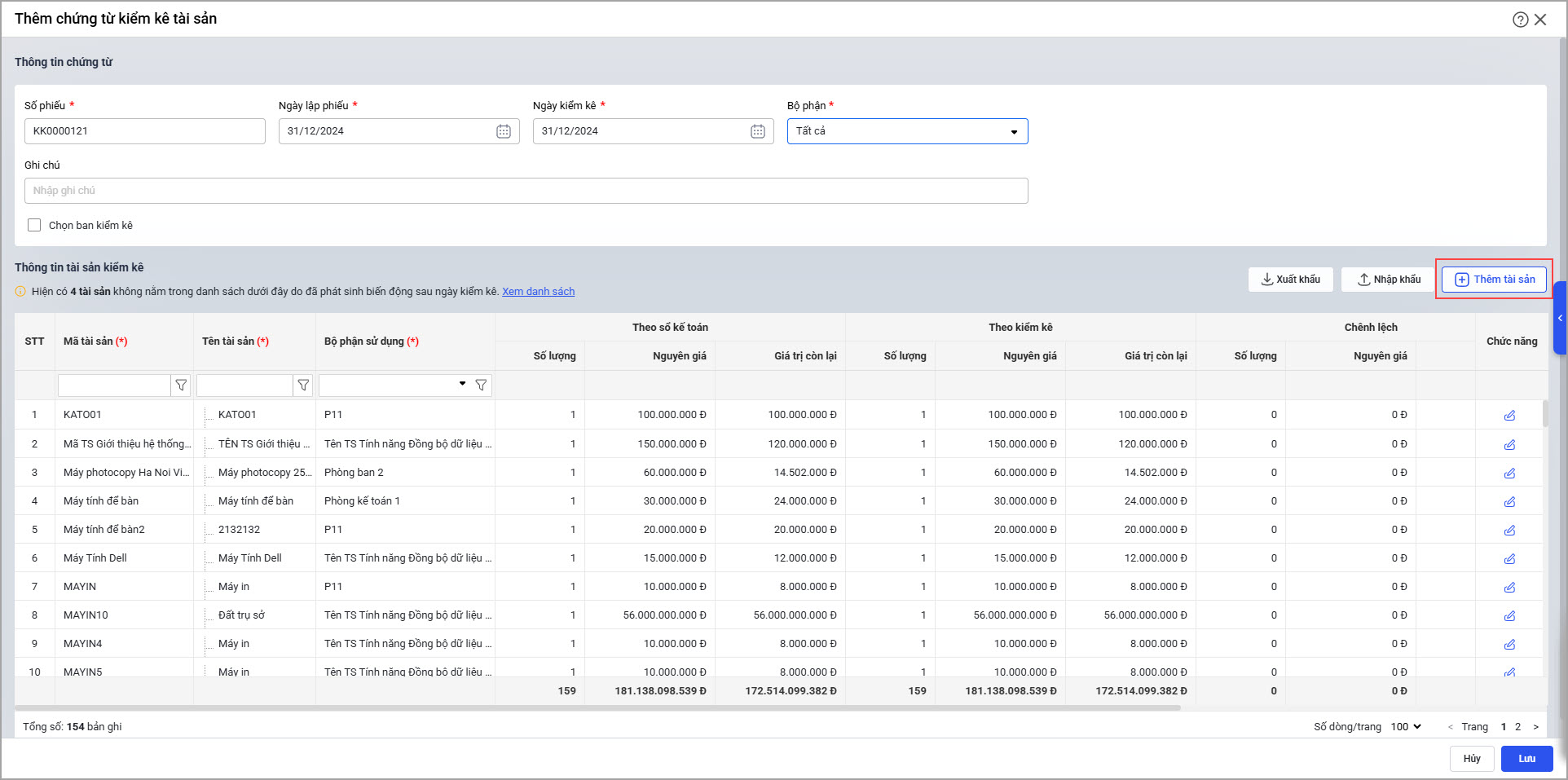Click filter icon for Tên tài sản column
1568x780 pixels.
(x=303, y=386)
